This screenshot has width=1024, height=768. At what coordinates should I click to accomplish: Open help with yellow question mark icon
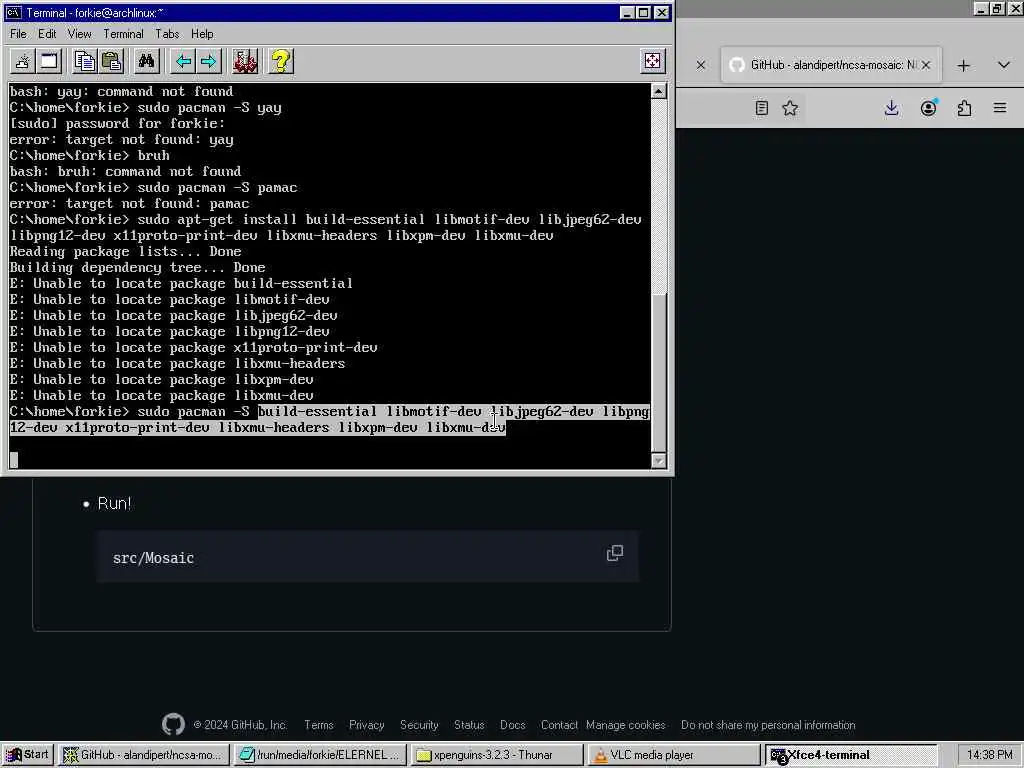(x=281, y=61)
